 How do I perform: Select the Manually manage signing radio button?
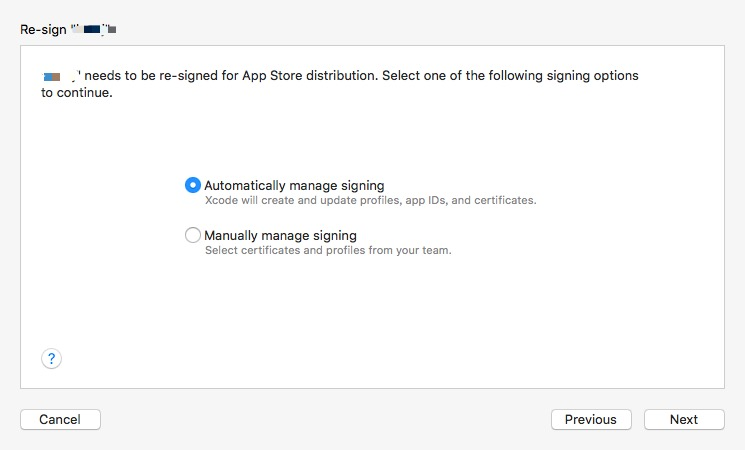[193, 236]
